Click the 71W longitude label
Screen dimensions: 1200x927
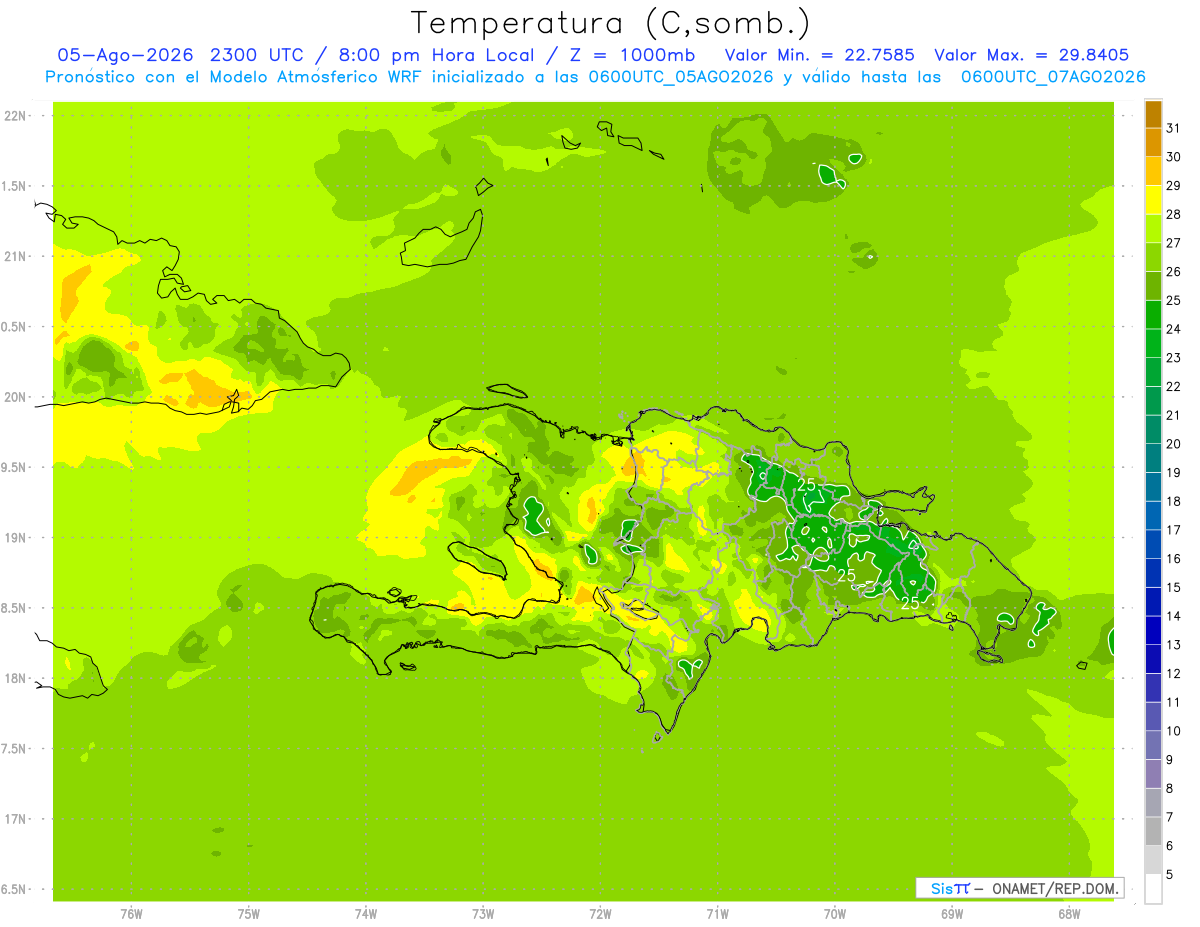tap(717, 914)
